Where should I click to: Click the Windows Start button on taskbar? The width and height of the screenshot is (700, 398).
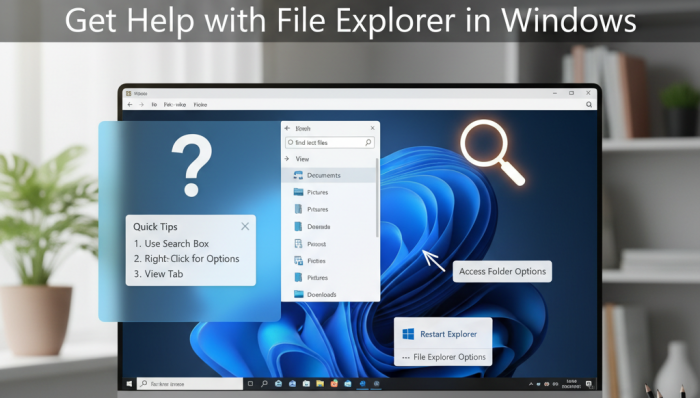[129, 384]
